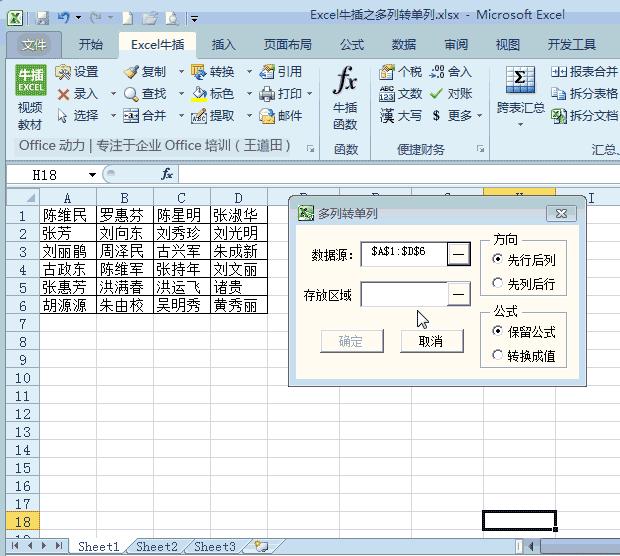Select 先行后列 direction radio button
Viewport: 620px width, 556px height.
coord(497,259)
